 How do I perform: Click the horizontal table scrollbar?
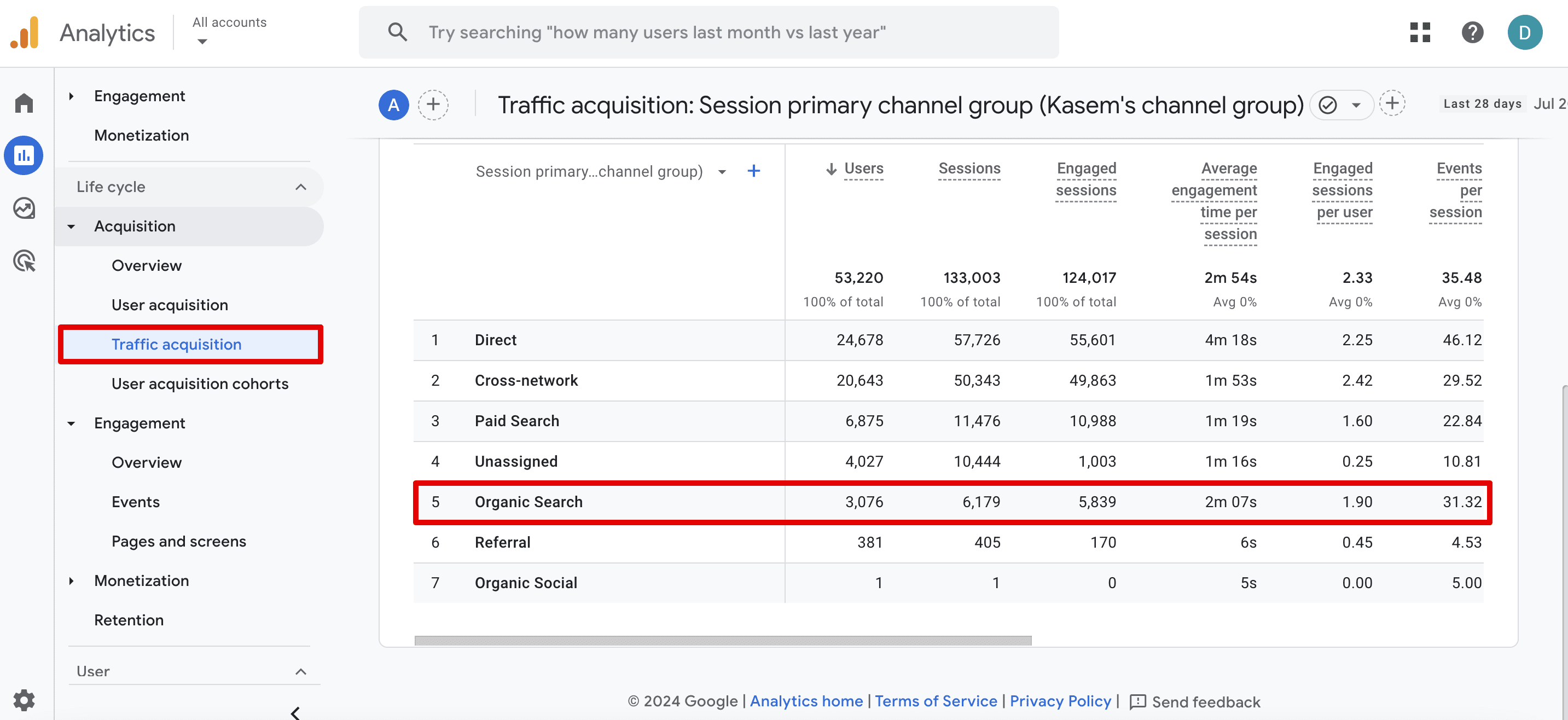point(723,640)
